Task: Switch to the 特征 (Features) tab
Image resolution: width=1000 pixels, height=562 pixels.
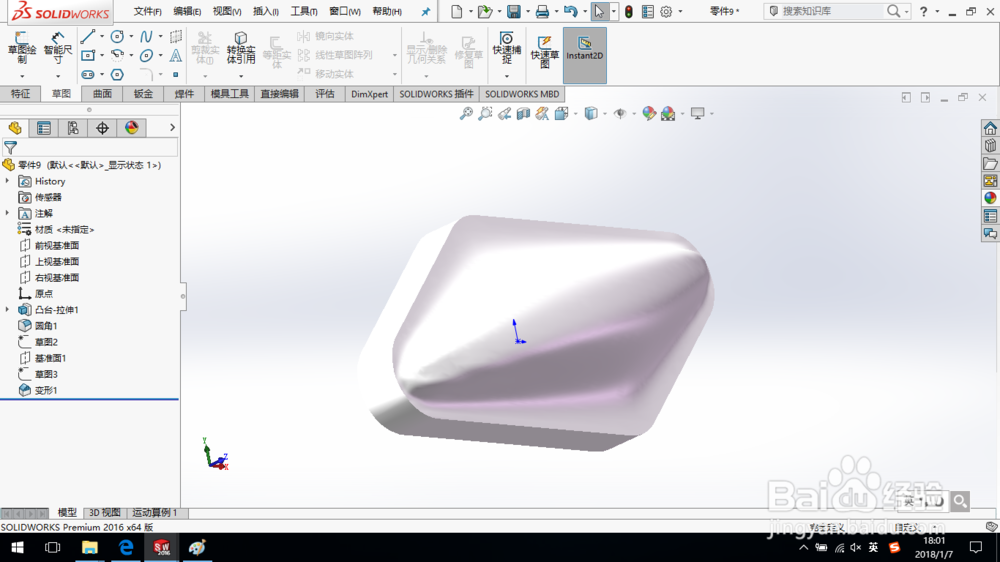Action: click(20, 94)
